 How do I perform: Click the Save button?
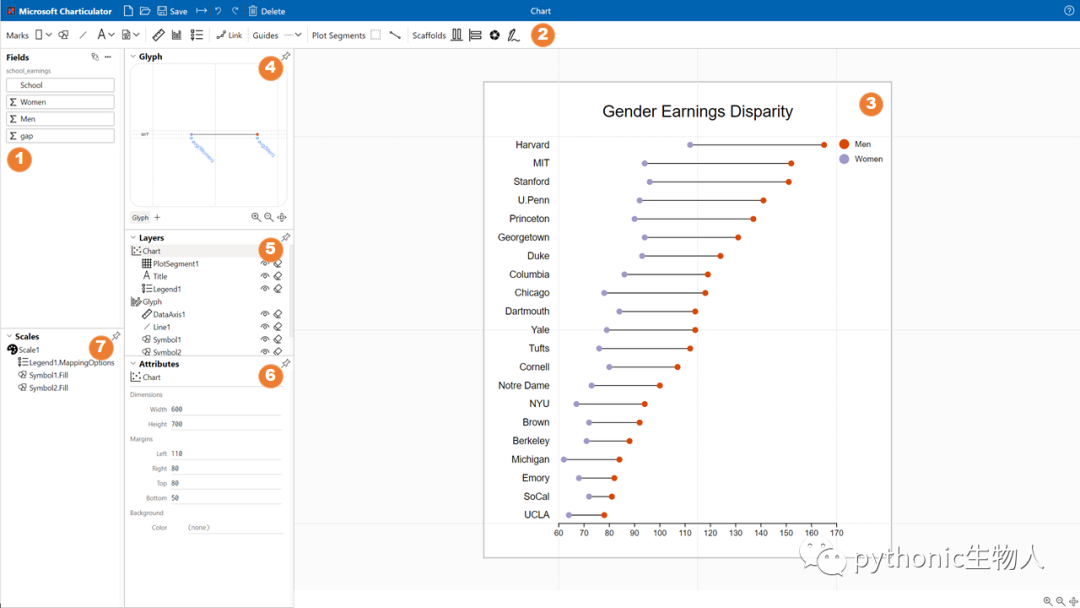172,11
